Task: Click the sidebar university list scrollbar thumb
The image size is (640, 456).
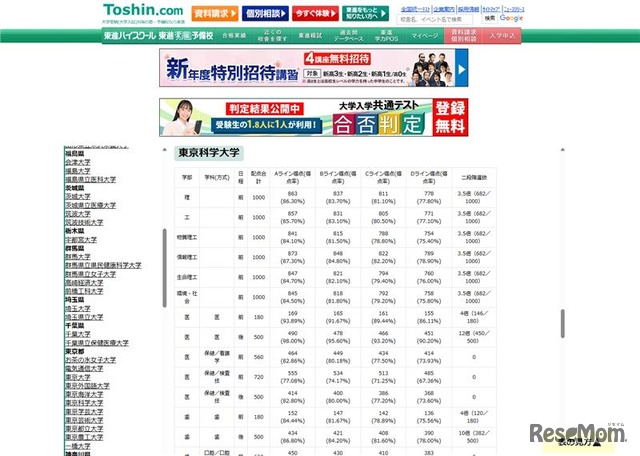Action: (164, 268)
